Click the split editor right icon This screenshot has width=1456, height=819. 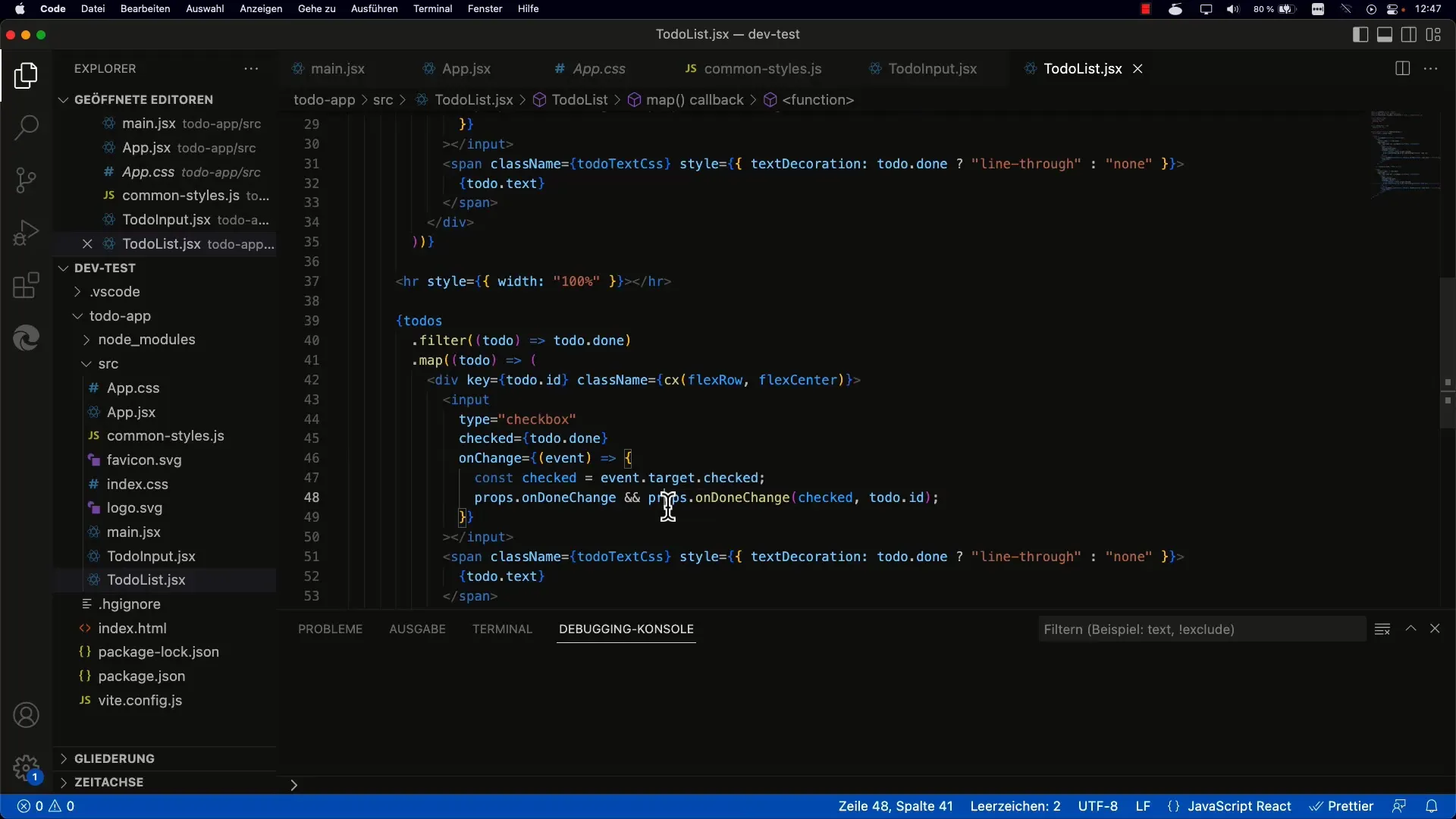click(1402, 68)
